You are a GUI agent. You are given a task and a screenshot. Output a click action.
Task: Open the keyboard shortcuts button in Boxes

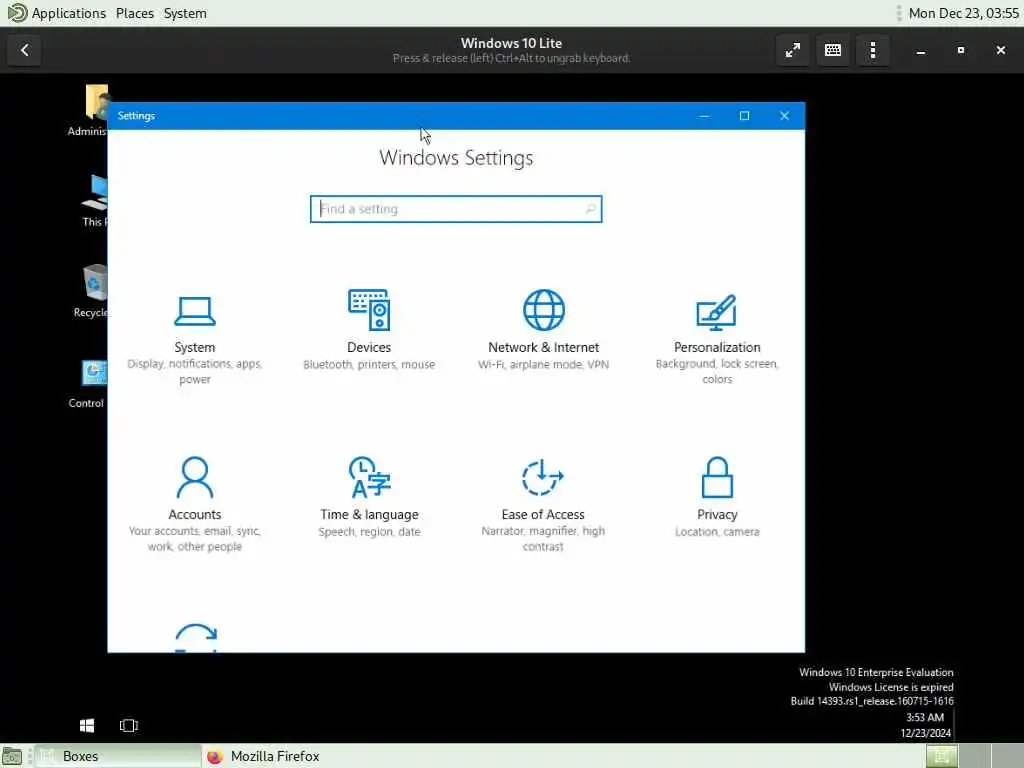coord(833,50)
